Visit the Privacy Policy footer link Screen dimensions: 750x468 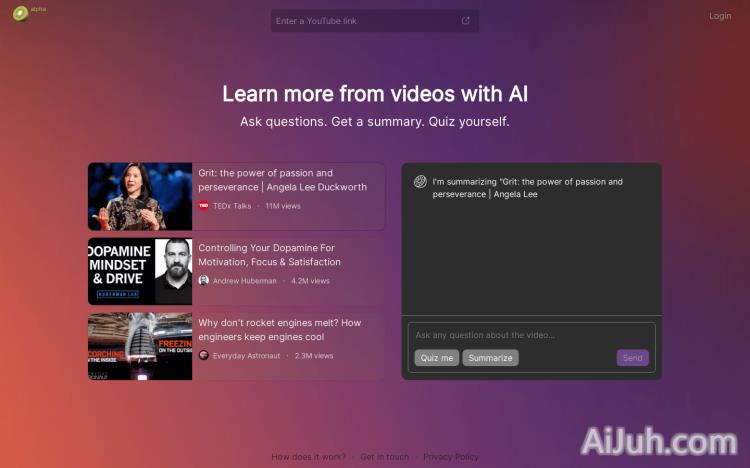450,457
